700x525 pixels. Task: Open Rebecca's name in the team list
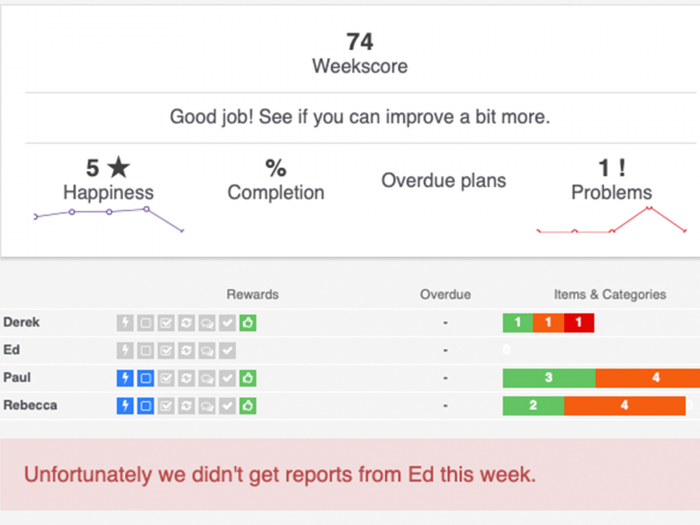pyautogui.click(x=30, y=405)
